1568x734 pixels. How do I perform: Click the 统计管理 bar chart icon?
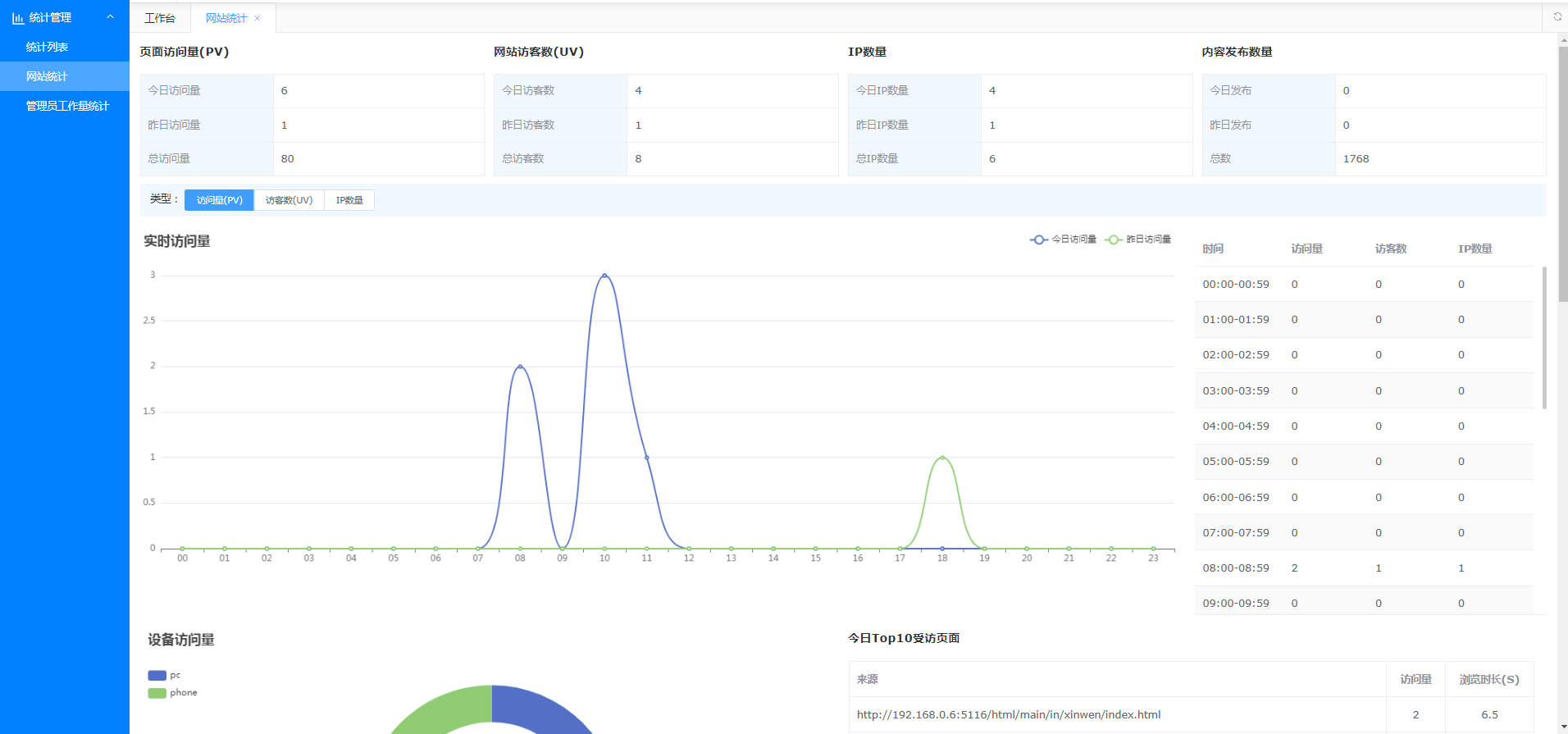click(x=18, y=18)
